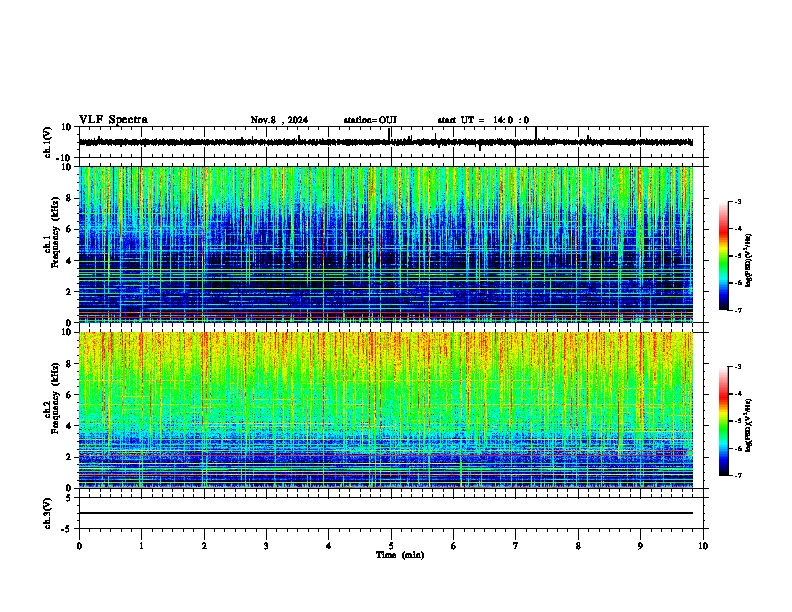This screenshot has width=792, height=612.
Task: Click the date 'Nov.8 , 2024'
Action: [279, 120]
